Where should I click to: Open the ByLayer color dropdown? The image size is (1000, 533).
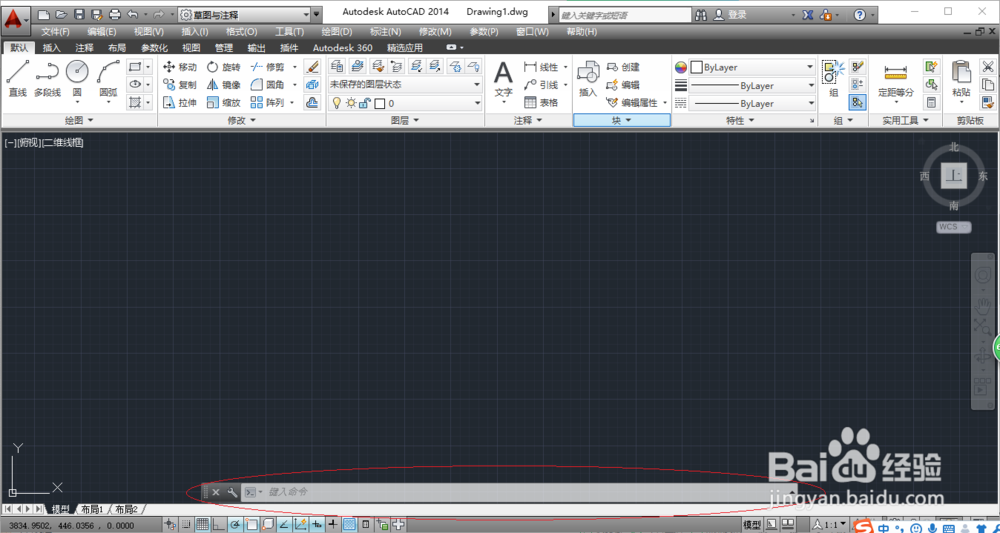pos(753,66)
